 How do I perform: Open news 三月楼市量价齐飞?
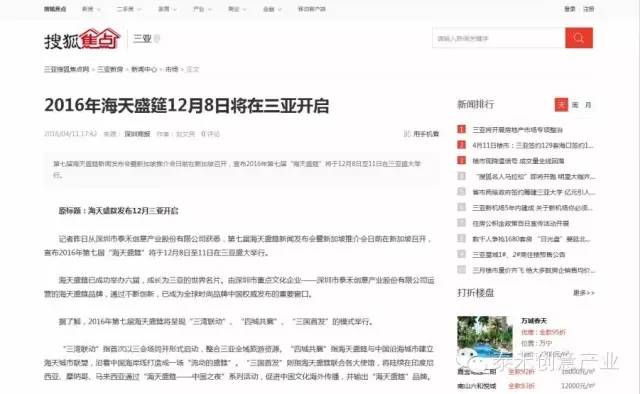534,270
